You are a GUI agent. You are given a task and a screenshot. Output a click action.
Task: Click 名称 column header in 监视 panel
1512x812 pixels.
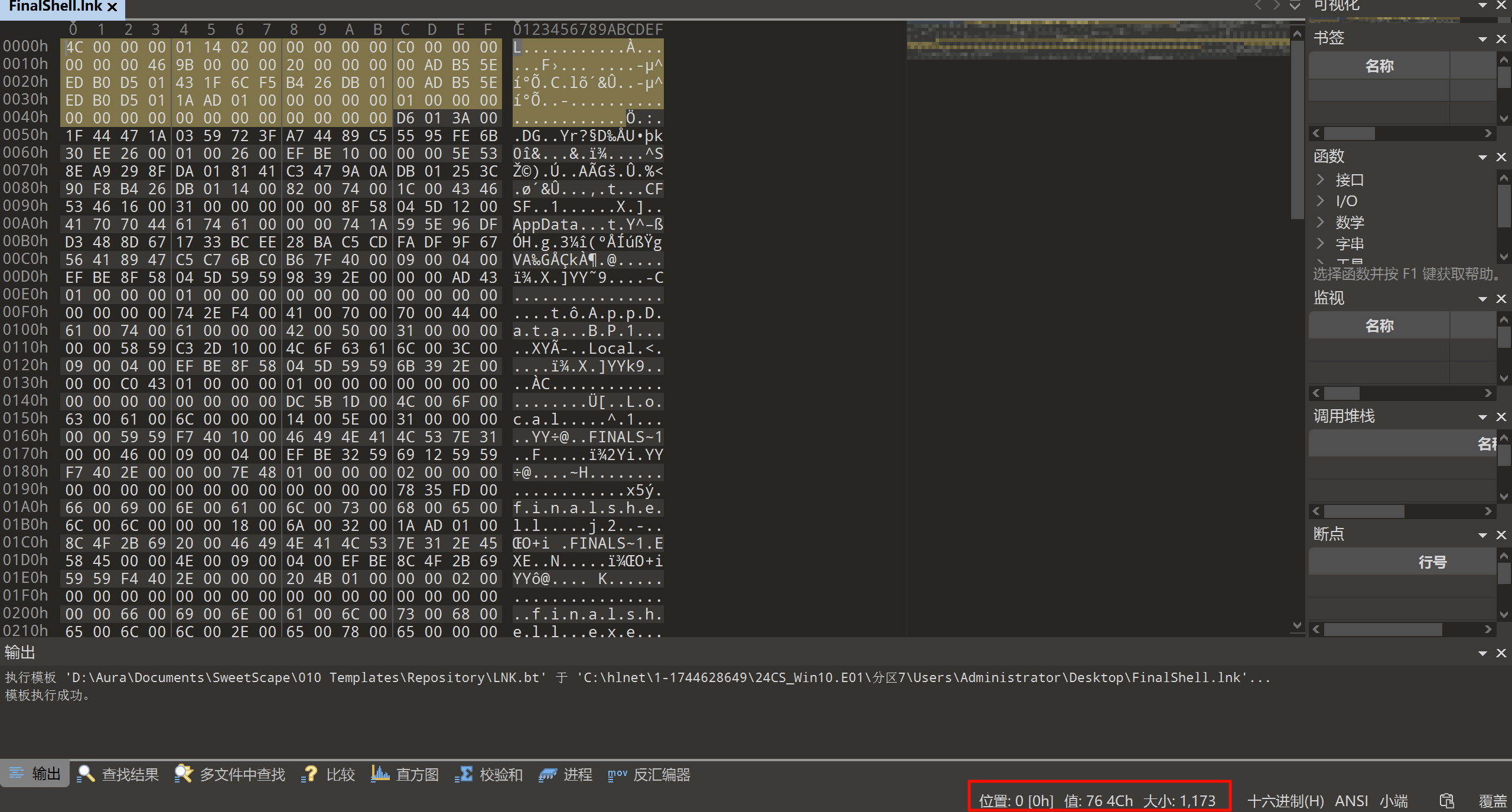click(1379, 325)
